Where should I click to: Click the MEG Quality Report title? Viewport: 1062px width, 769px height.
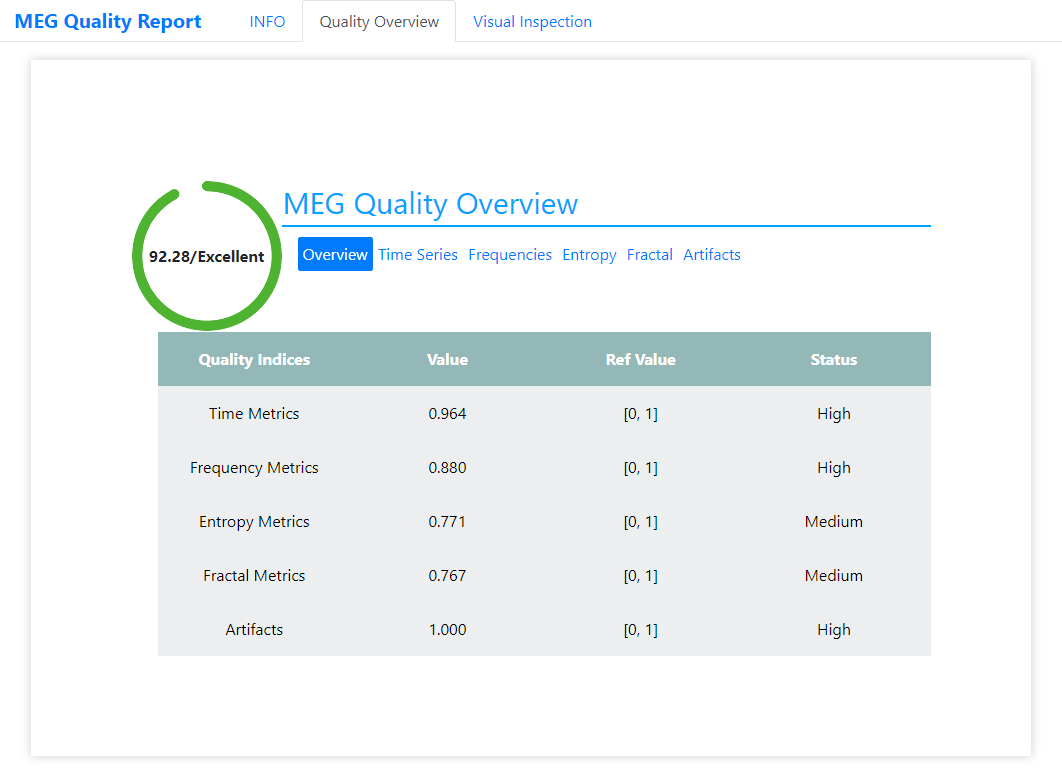coord(108,22)
